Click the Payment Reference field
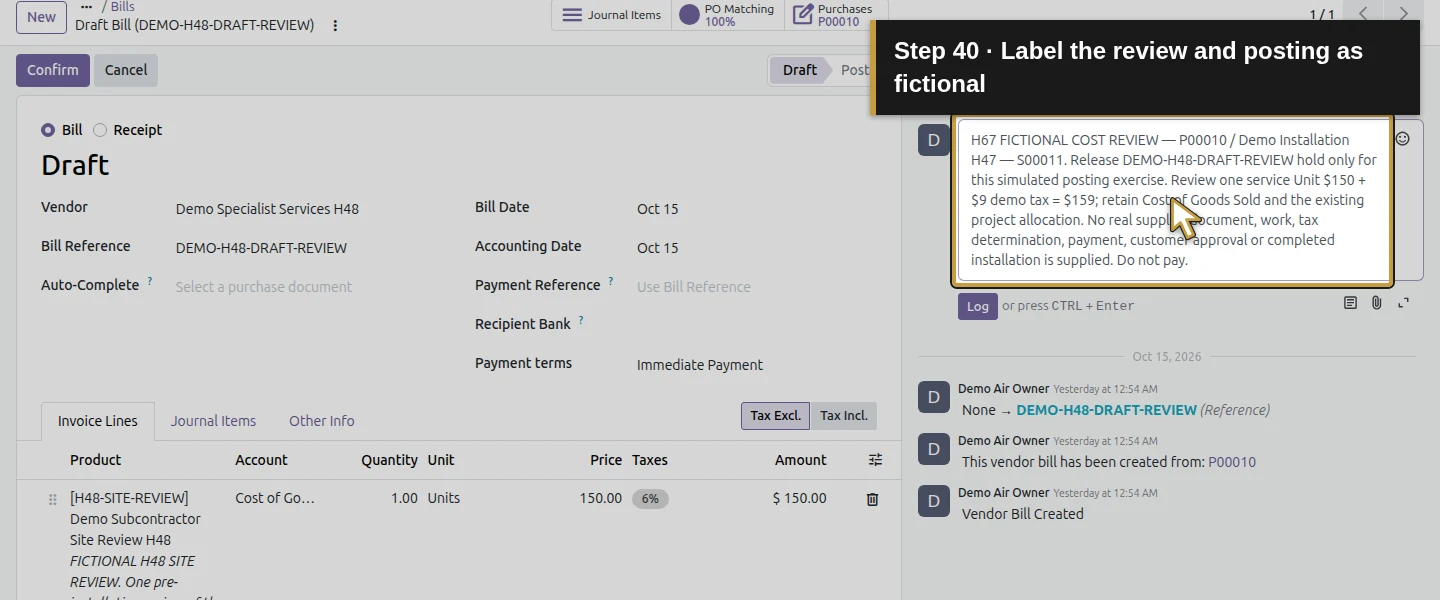The height and width of the screenshot is (600, 1440). tap(755, 287)
